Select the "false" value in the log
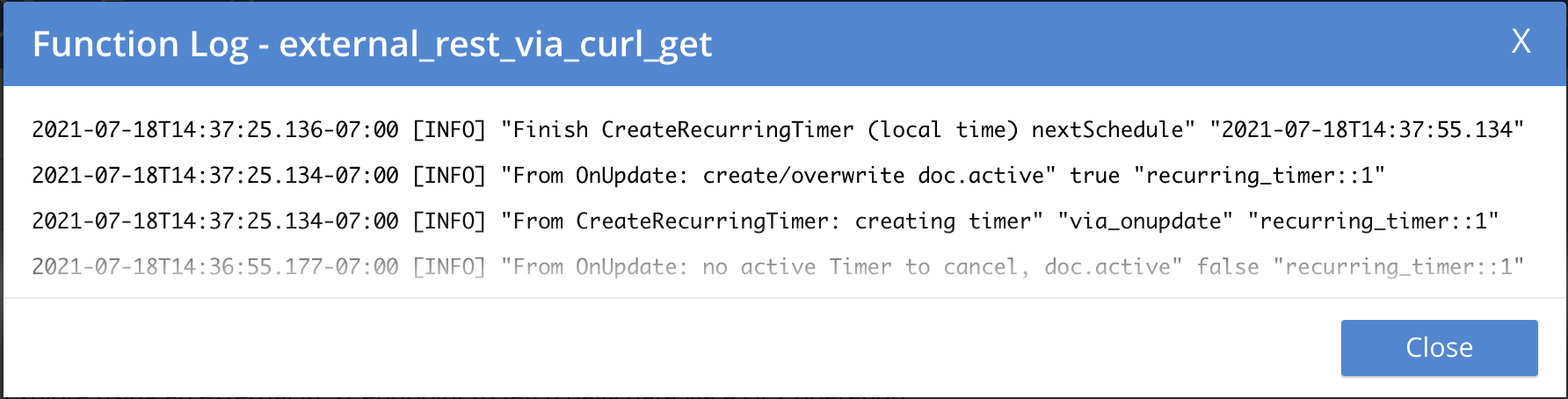The width and height of the screenshot is (1568, 399). [1227, 267]
